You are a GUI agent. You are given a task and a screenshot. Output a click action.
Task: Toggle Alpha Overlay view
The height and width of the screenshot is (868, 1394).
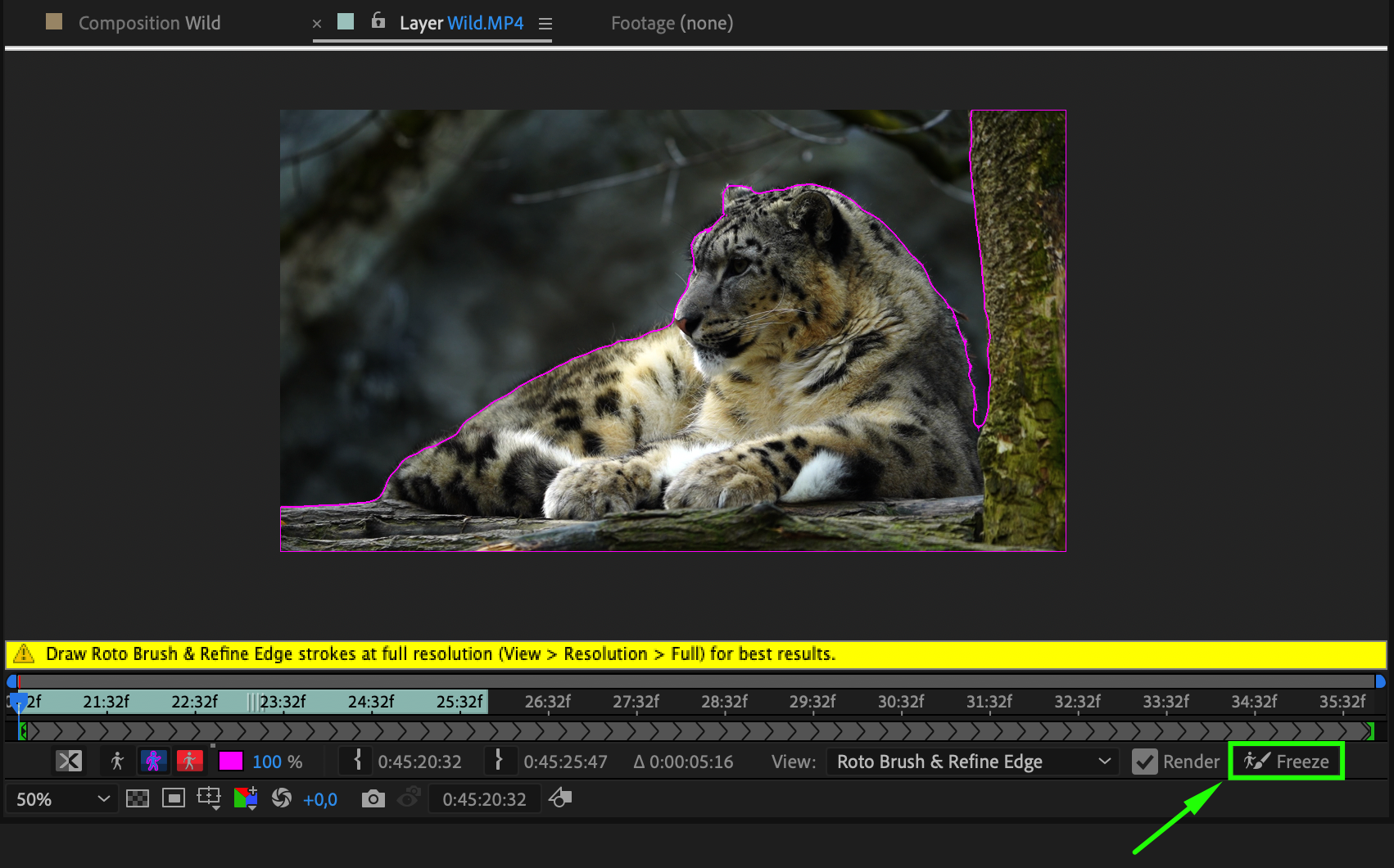coord(189,762)
